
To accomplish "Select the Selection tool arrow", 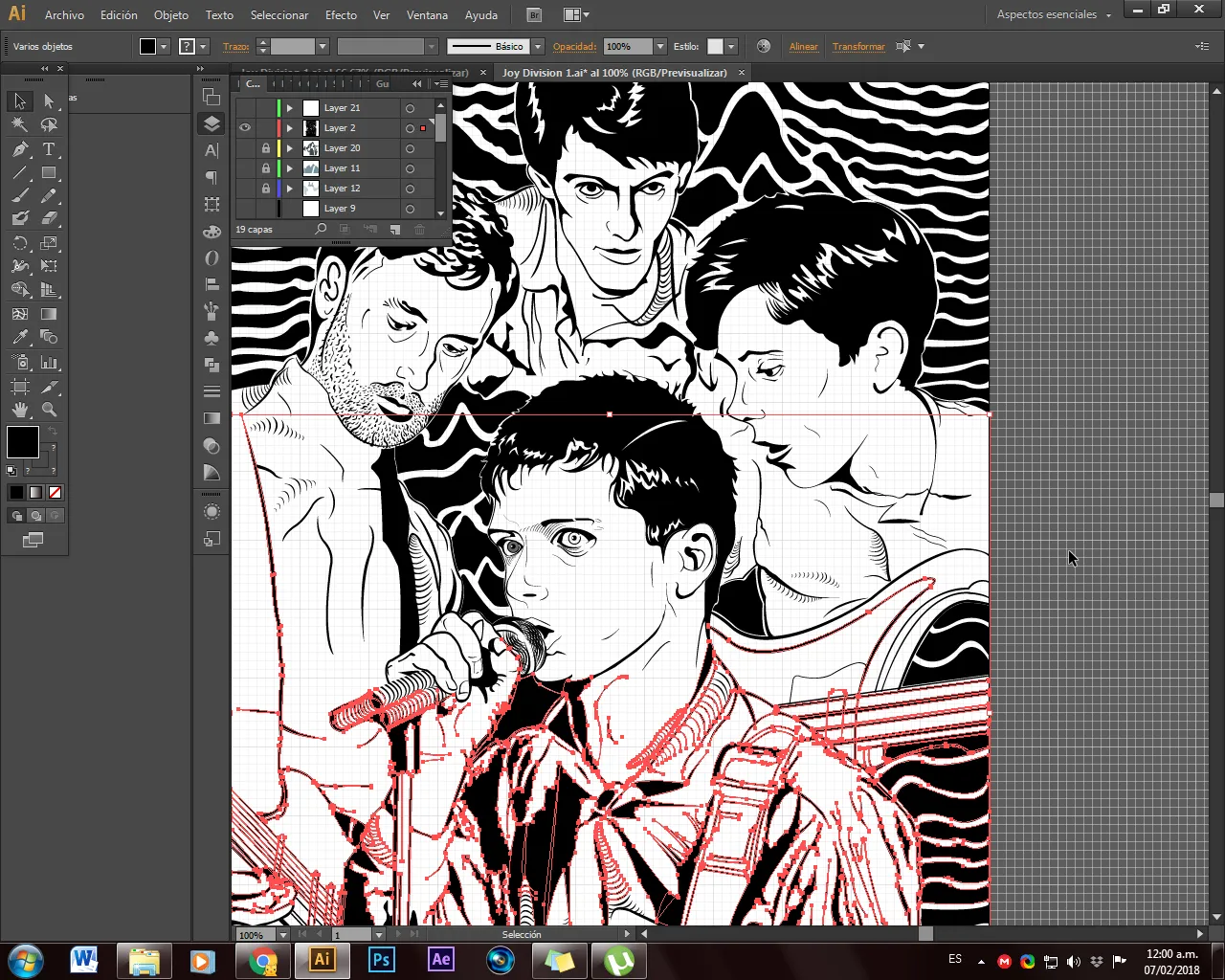I will 20,101.
